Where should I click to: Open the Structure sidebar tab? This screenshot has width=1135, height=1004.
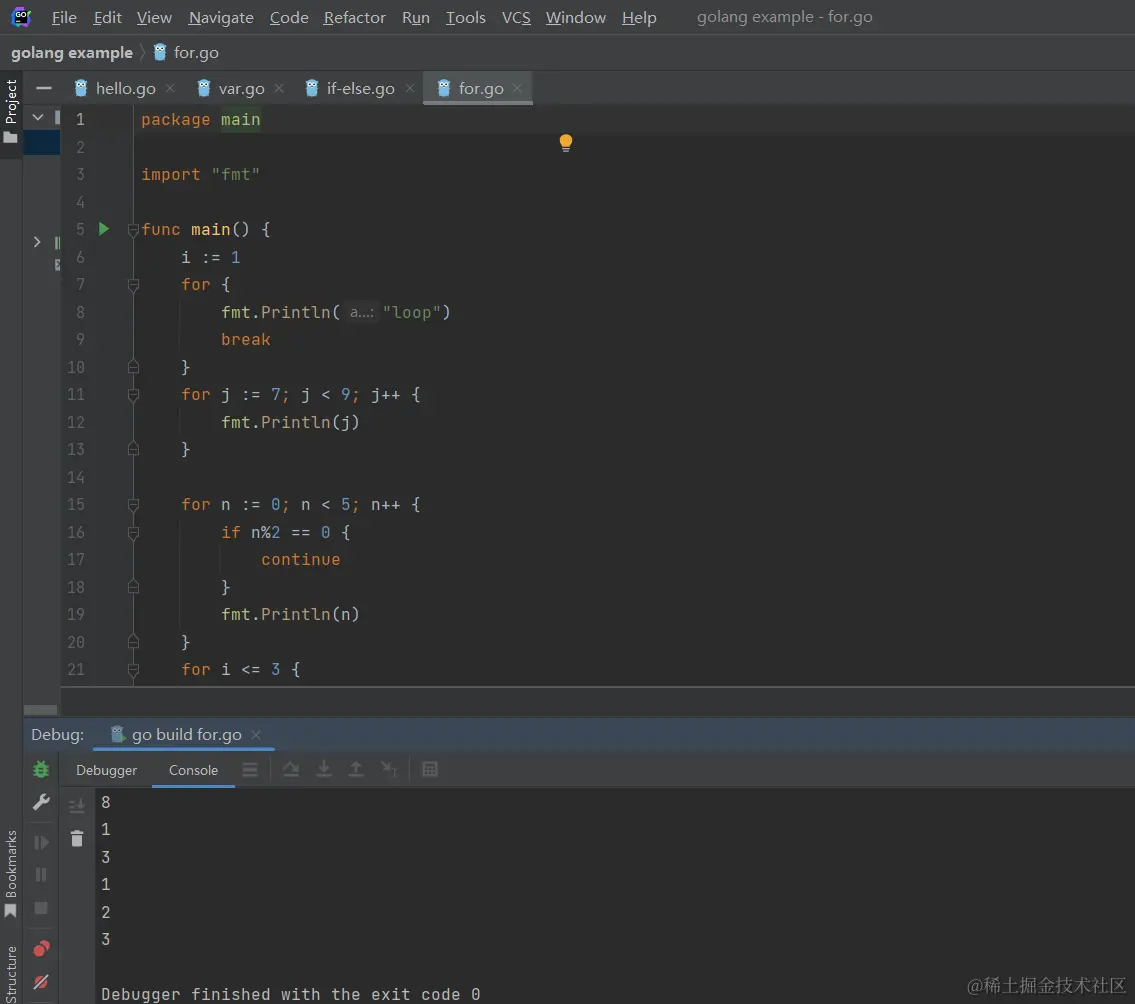11,973
